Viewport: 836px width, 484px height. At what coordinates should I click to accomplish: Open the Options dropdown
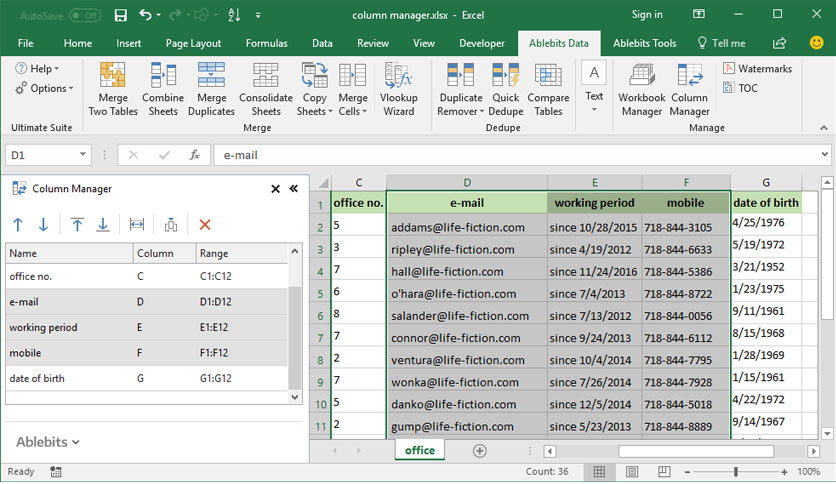coord(44,88)
